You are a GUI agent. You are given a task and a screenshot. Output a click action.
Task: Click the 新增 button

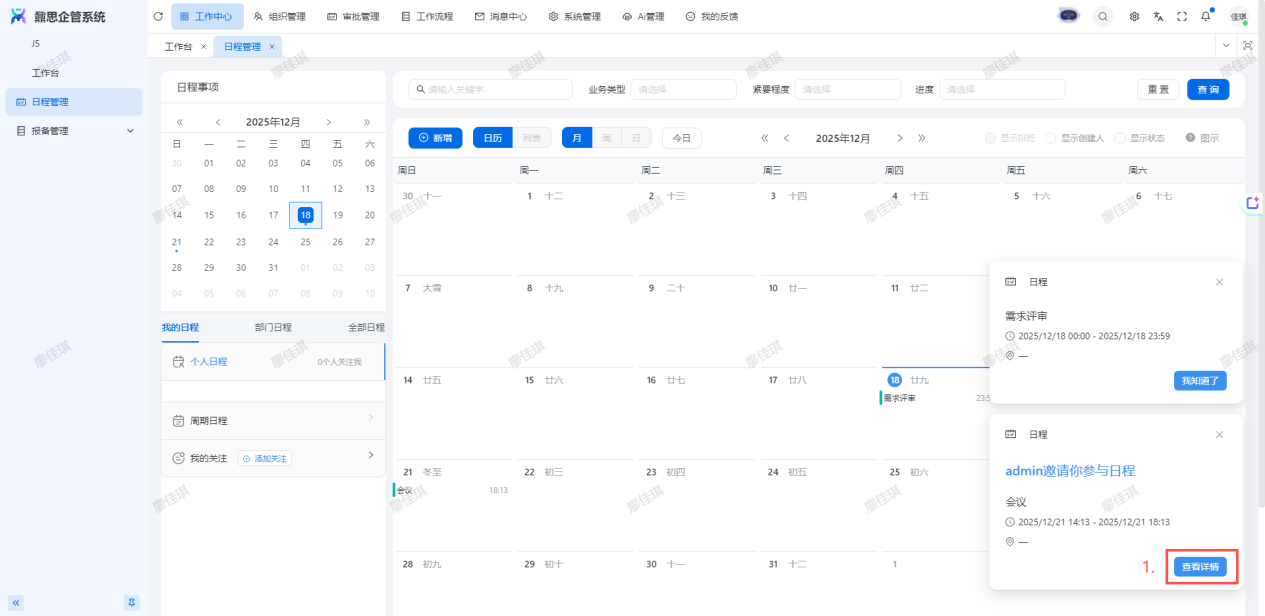pos(435,138)
